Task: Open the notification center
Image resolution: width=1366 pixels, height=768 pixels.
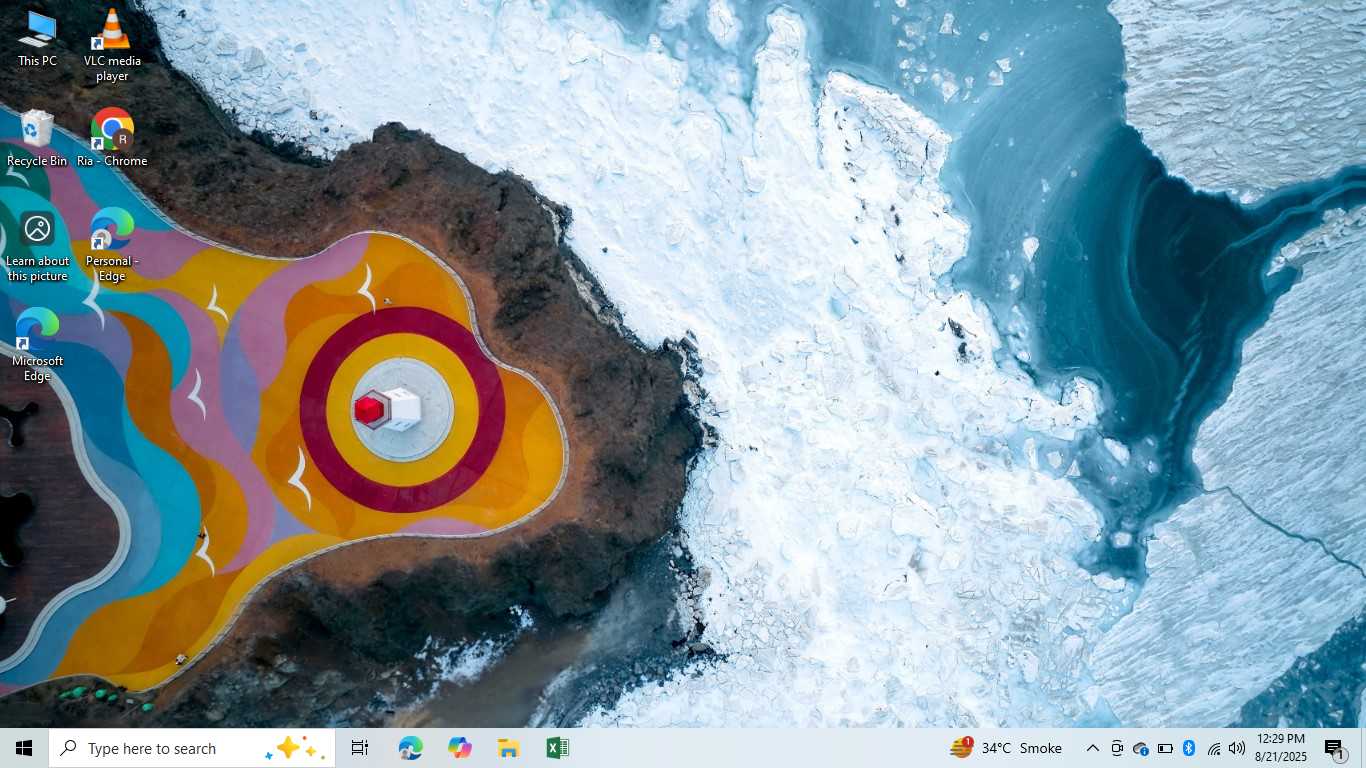Action: 1335,748
